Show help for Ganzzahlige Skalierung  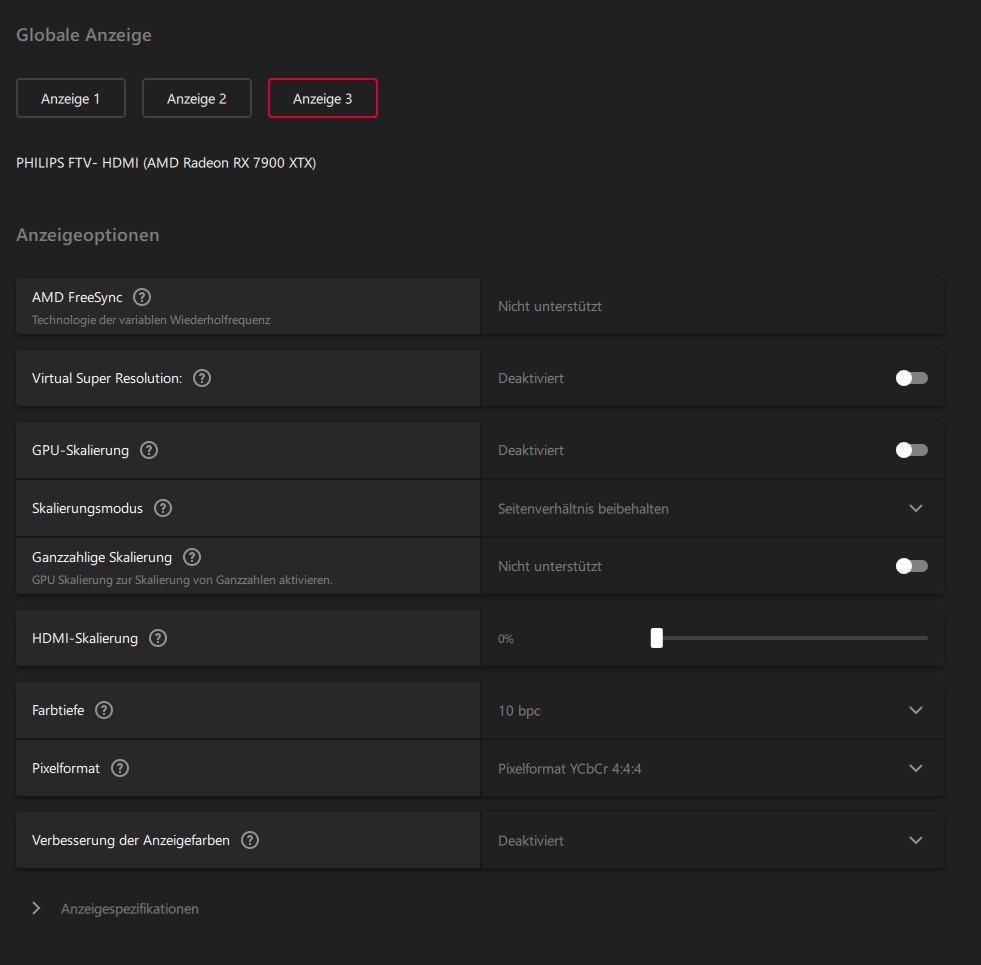[192, 557]
